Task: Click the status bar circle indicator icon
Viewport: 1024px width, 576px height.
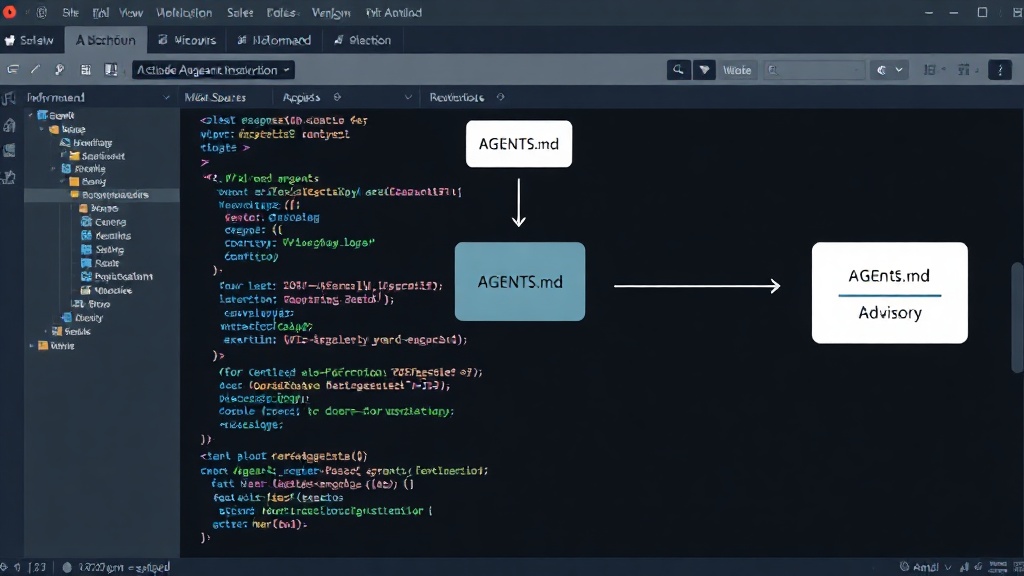Action: pos(67,567)
